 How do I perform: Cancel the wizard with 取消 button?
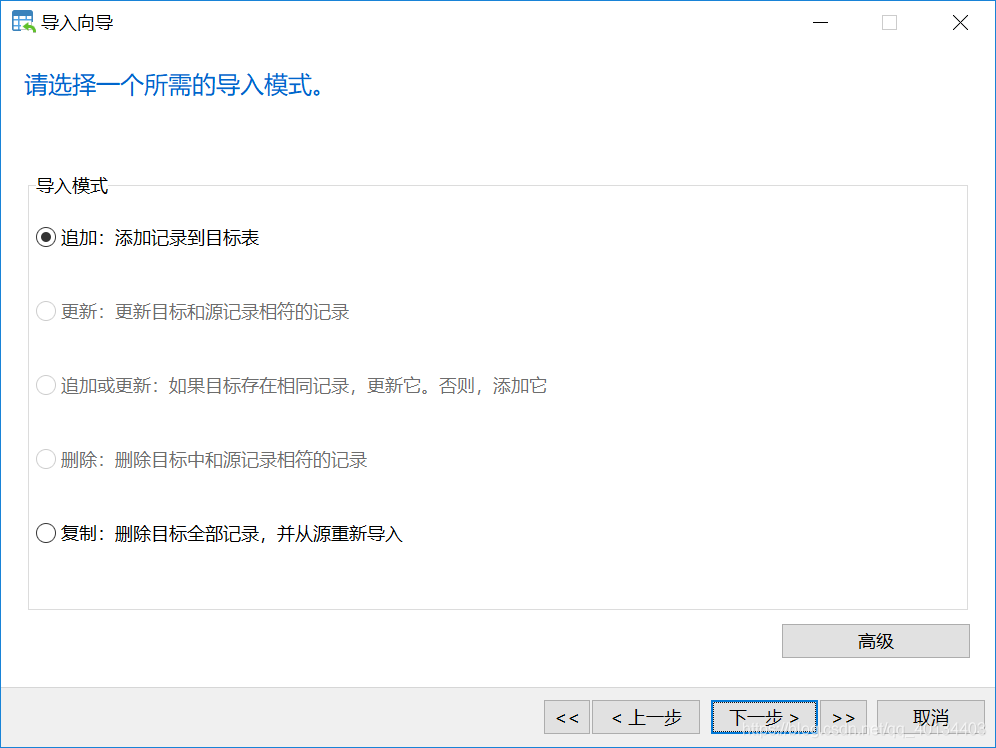click(x=931, y=717)
